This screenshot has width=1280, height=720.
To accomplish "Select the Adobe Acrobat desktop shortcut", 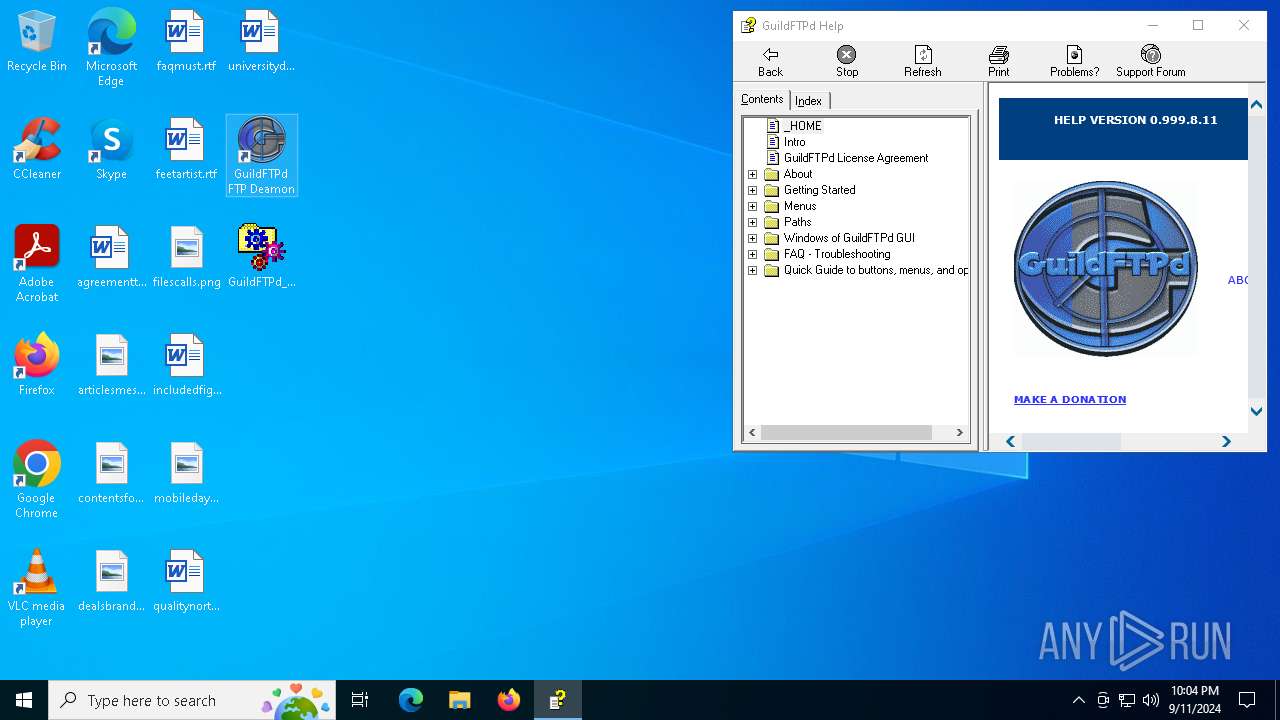I will pyautogui.click(x=37, y=264).
